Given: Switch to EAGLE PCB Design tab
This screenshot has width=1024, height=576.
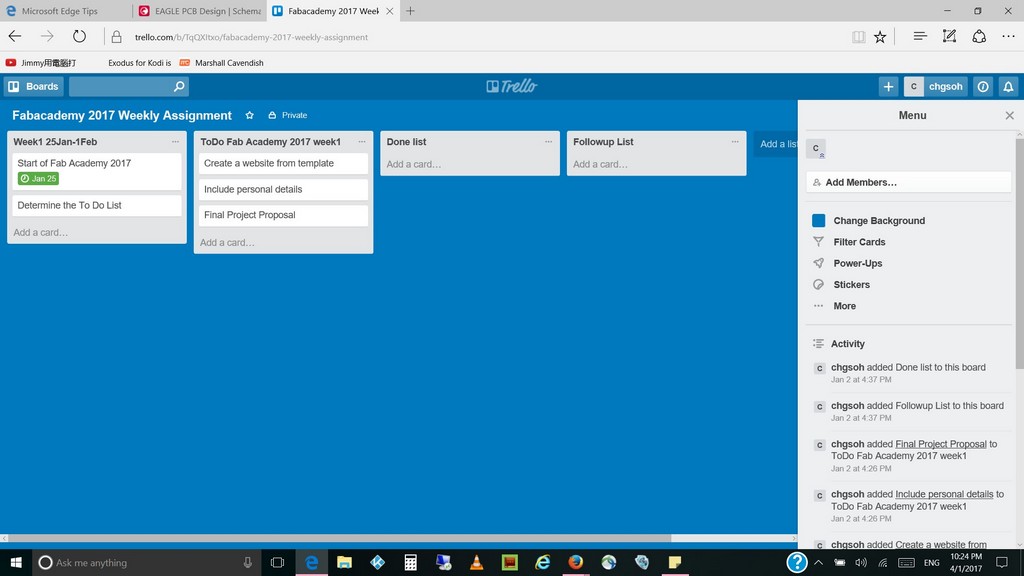Looking at the screenshot, I should point(200,11).
